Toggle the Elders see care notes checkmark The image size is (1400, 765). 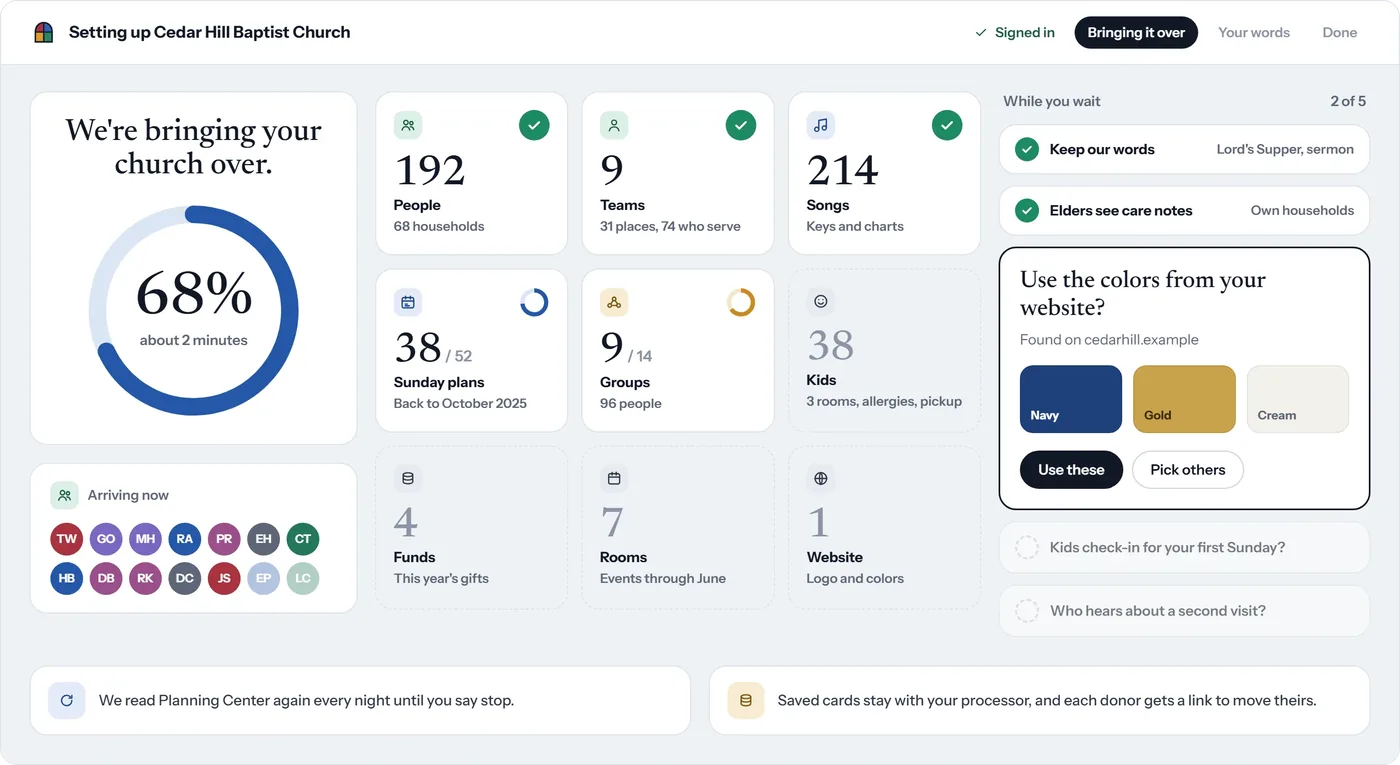point(1026,211)
